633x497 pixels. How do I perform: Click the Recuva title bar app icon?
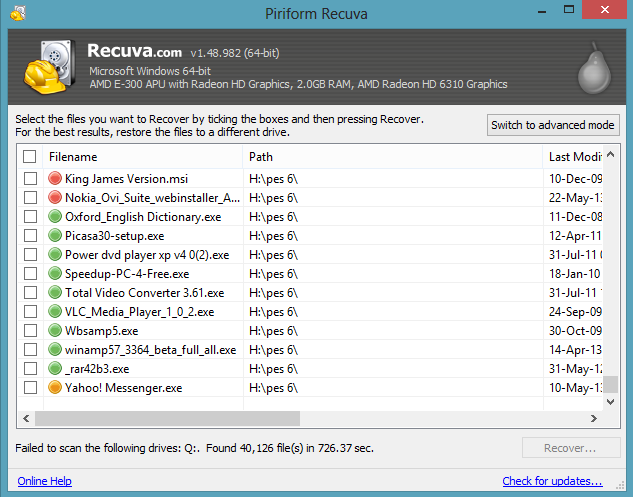18,13
